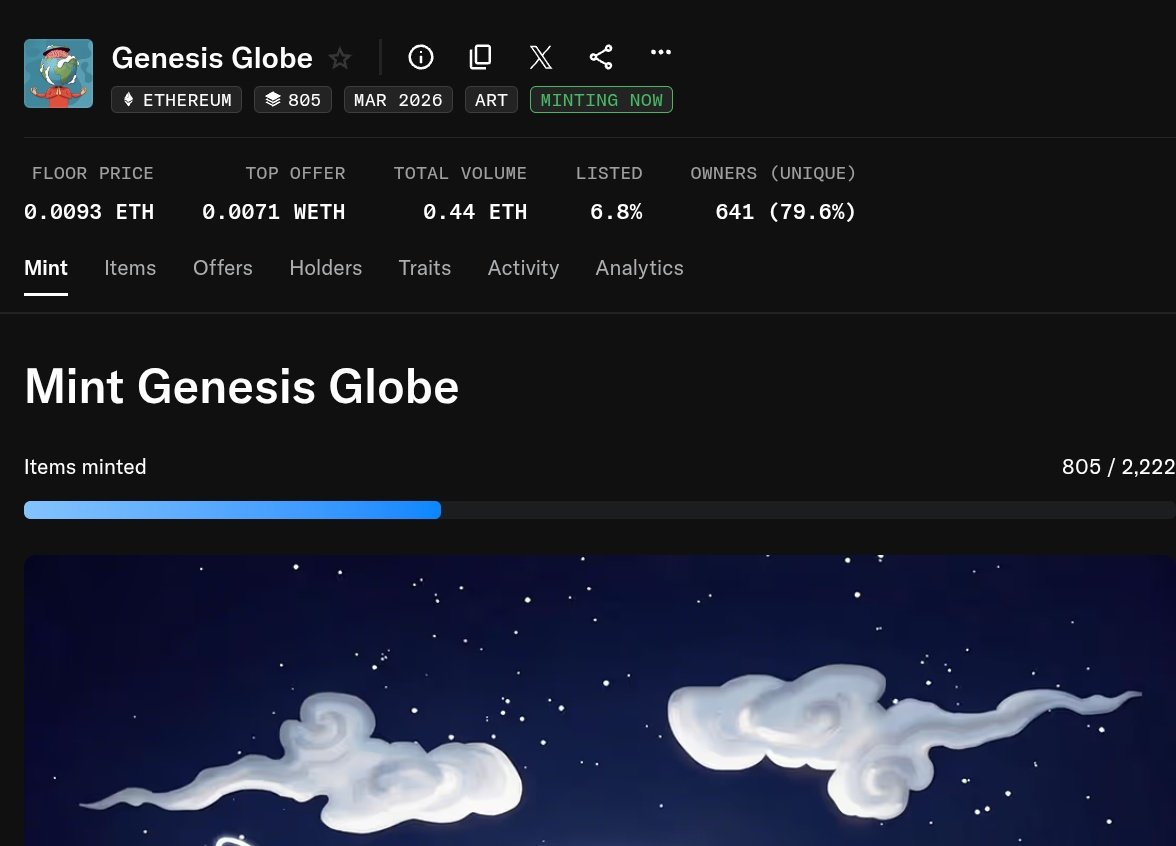1176x846 pixels.
Task: Click the 805 items count badge
Action: (292, 100)
